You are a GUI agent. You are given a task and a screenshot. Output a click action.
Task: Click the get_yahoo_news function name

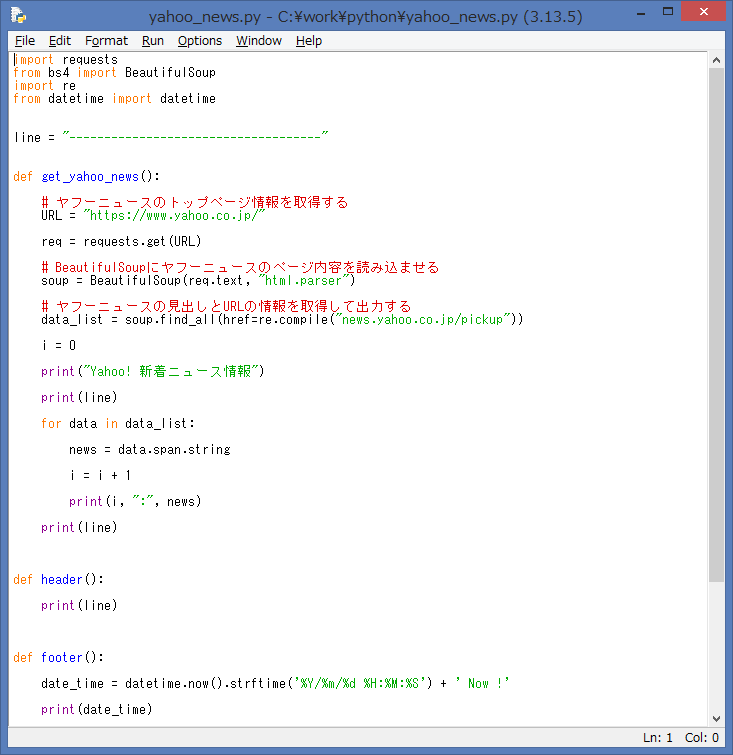(90, 176)
